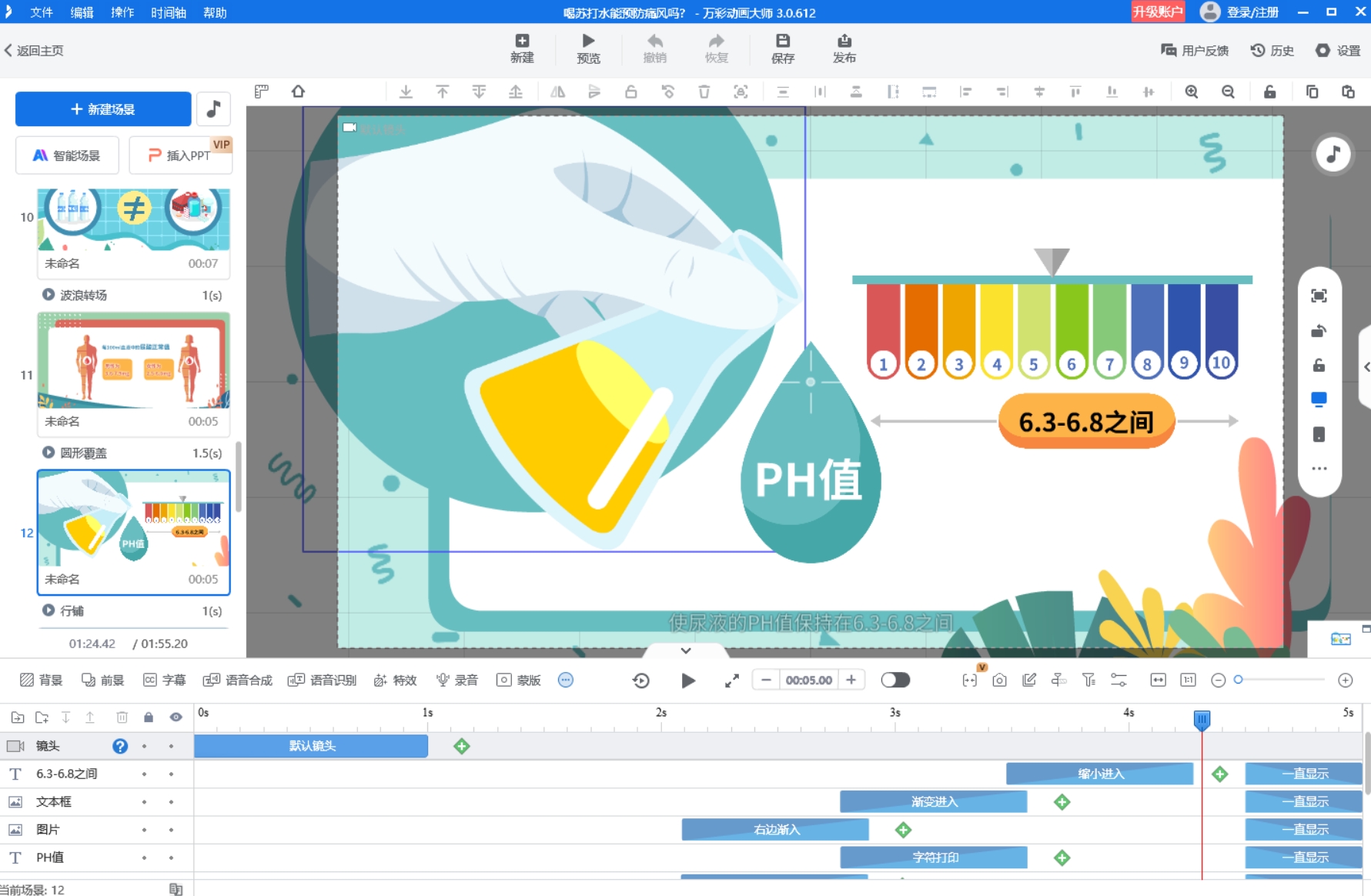The image size is (1371, 896).
Task: Open the 录音 recording tool
Action: point(457,680)
